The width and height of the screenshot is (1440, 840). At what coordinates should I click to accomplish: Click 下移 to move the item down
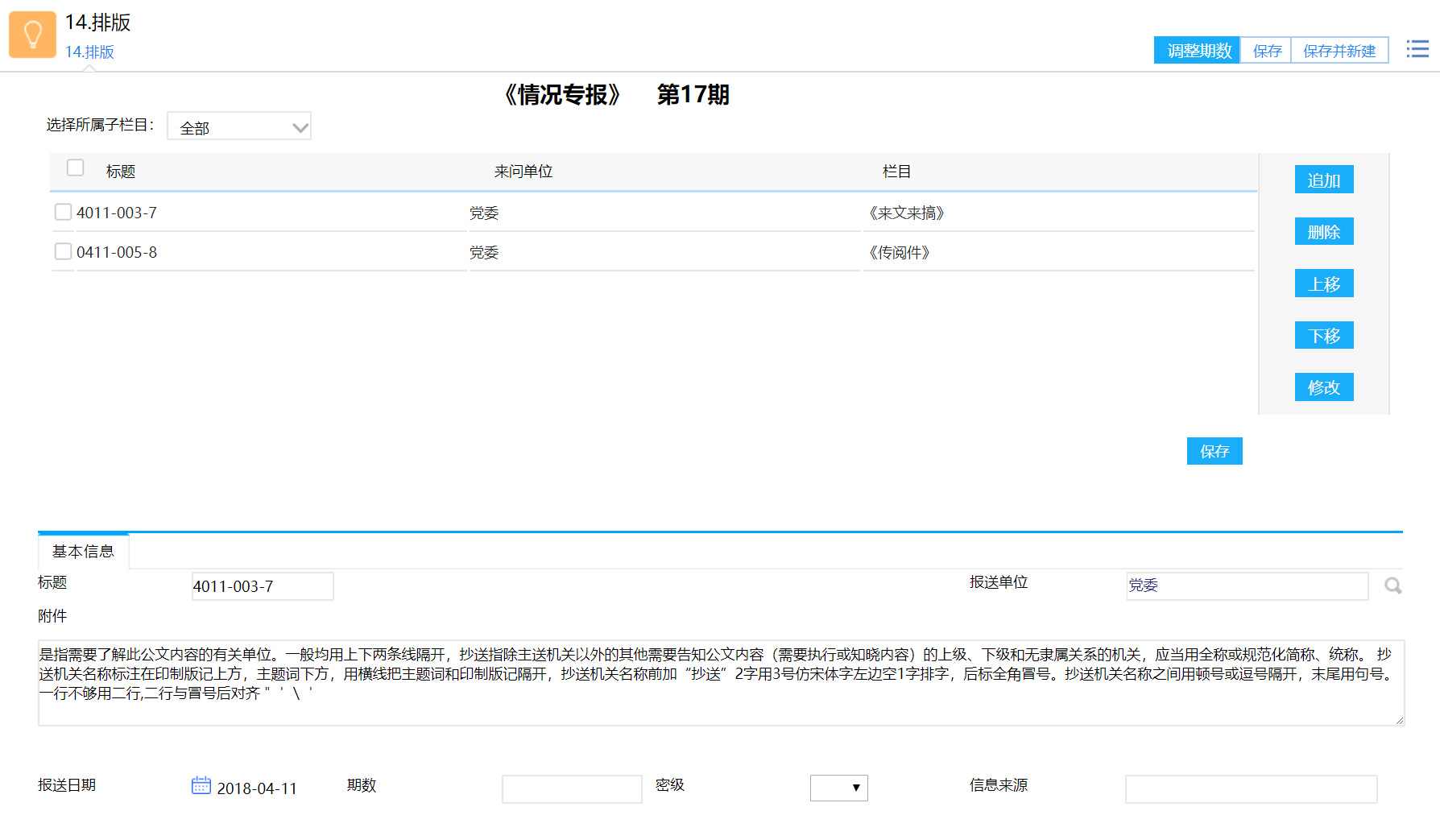coord(1323,336)
